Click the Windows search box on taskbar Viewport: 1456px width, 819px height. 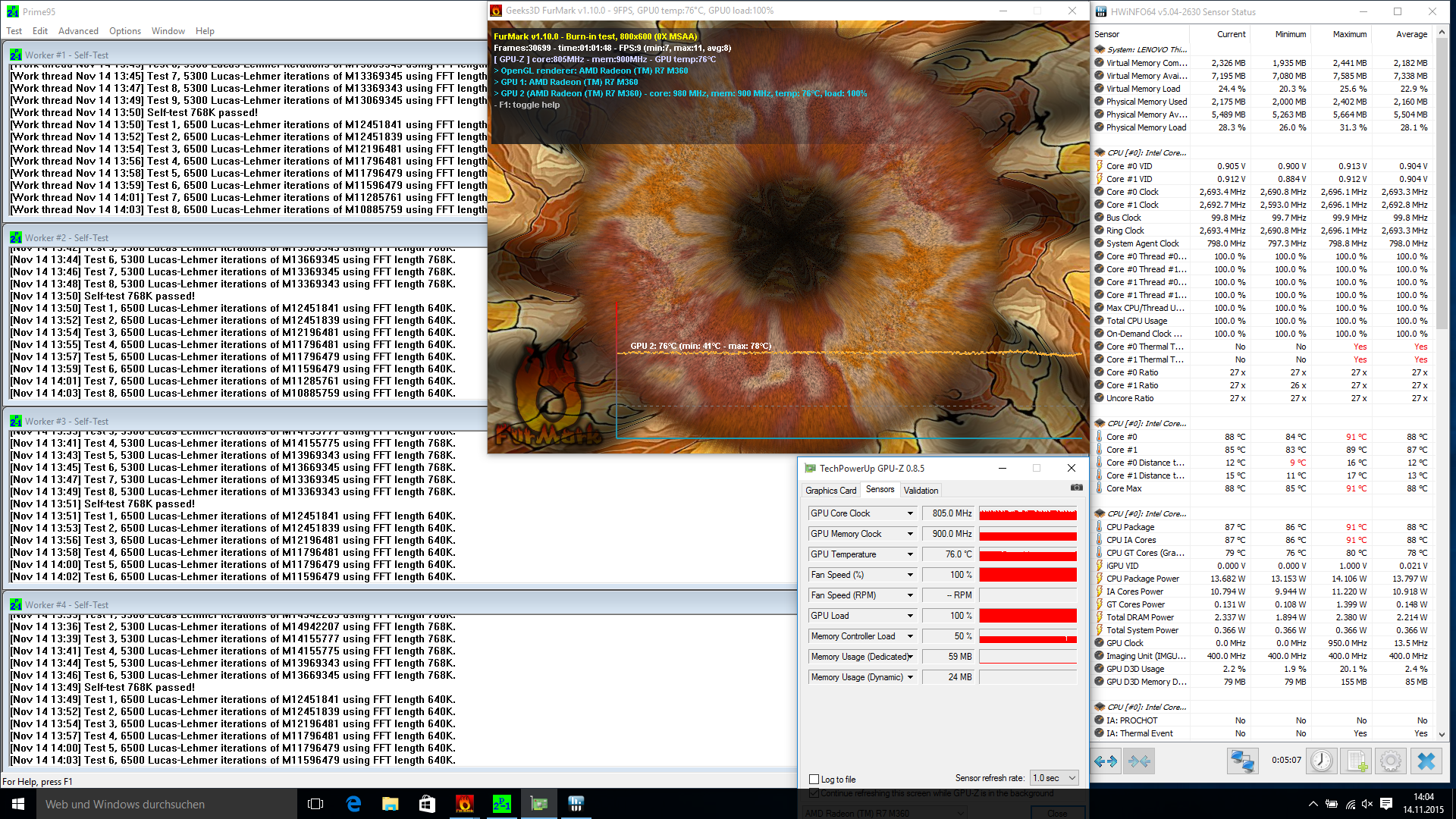point(167,804)
